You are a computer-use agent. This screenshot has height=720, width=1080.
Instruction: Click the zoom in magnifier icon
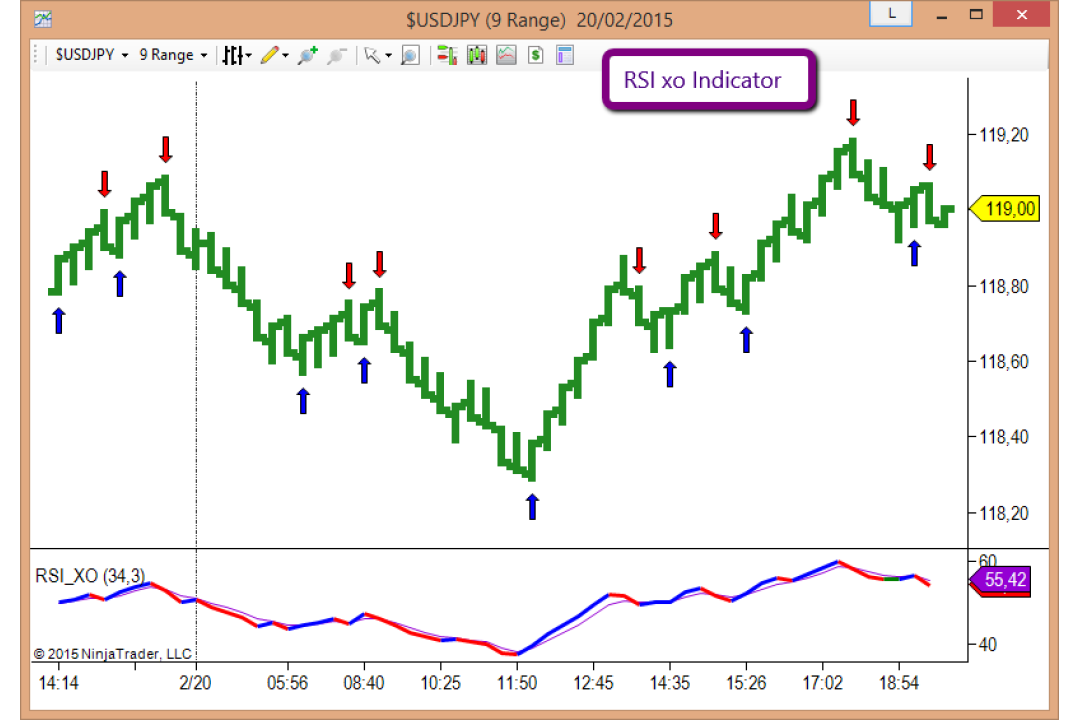307,55
